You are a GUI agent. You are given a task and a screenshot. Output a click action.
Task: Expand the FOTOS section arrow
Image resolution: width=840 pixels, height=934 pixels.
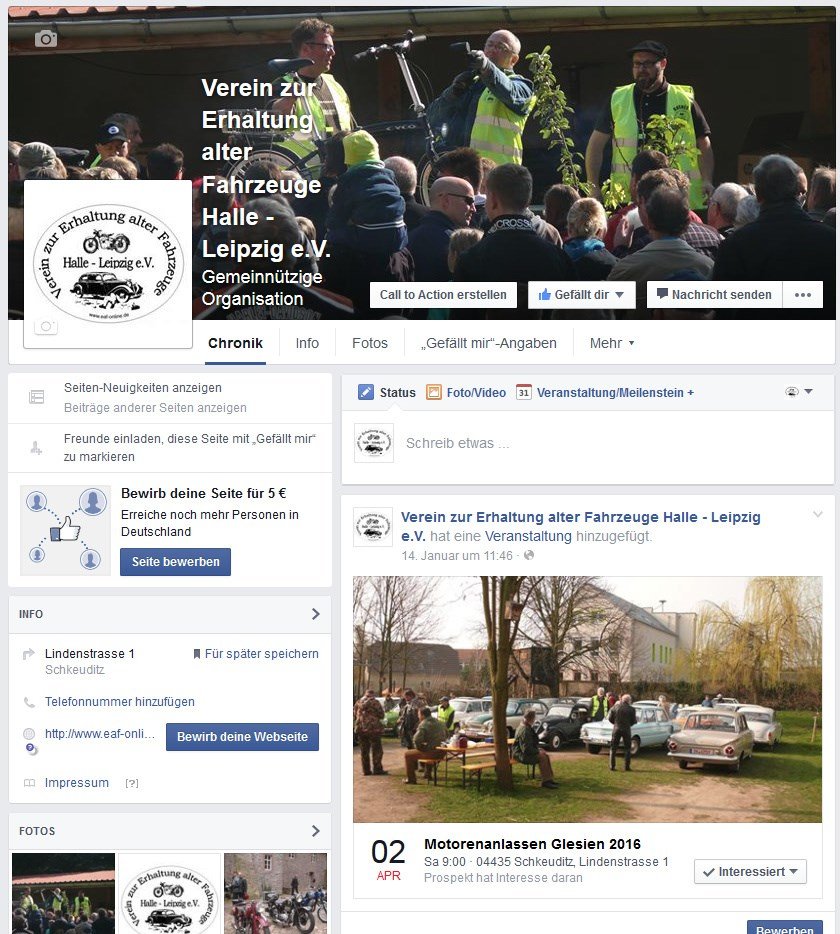click(316, 831)
